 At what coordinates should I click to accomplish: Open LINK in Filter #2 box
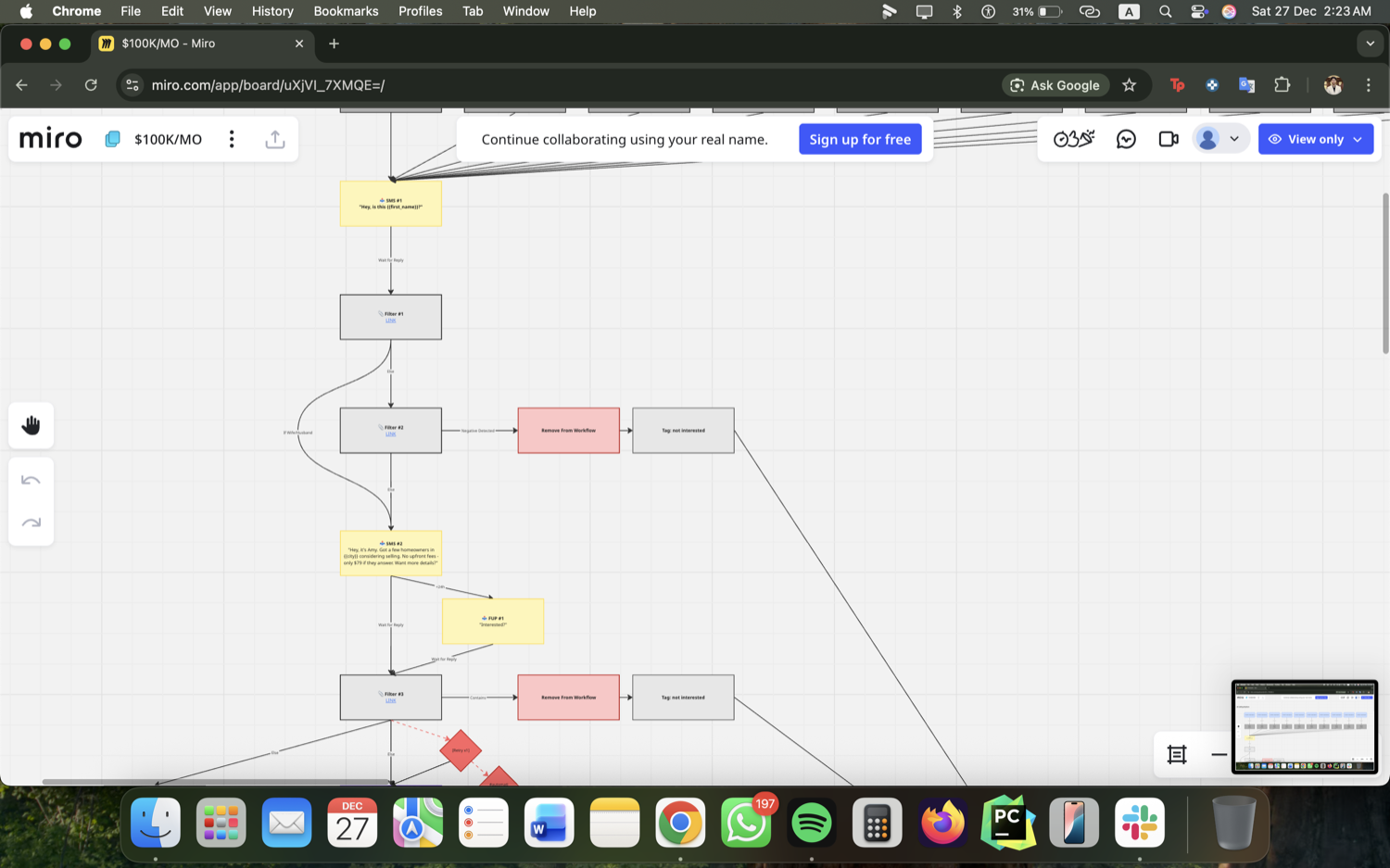click(x=391, y=434)
